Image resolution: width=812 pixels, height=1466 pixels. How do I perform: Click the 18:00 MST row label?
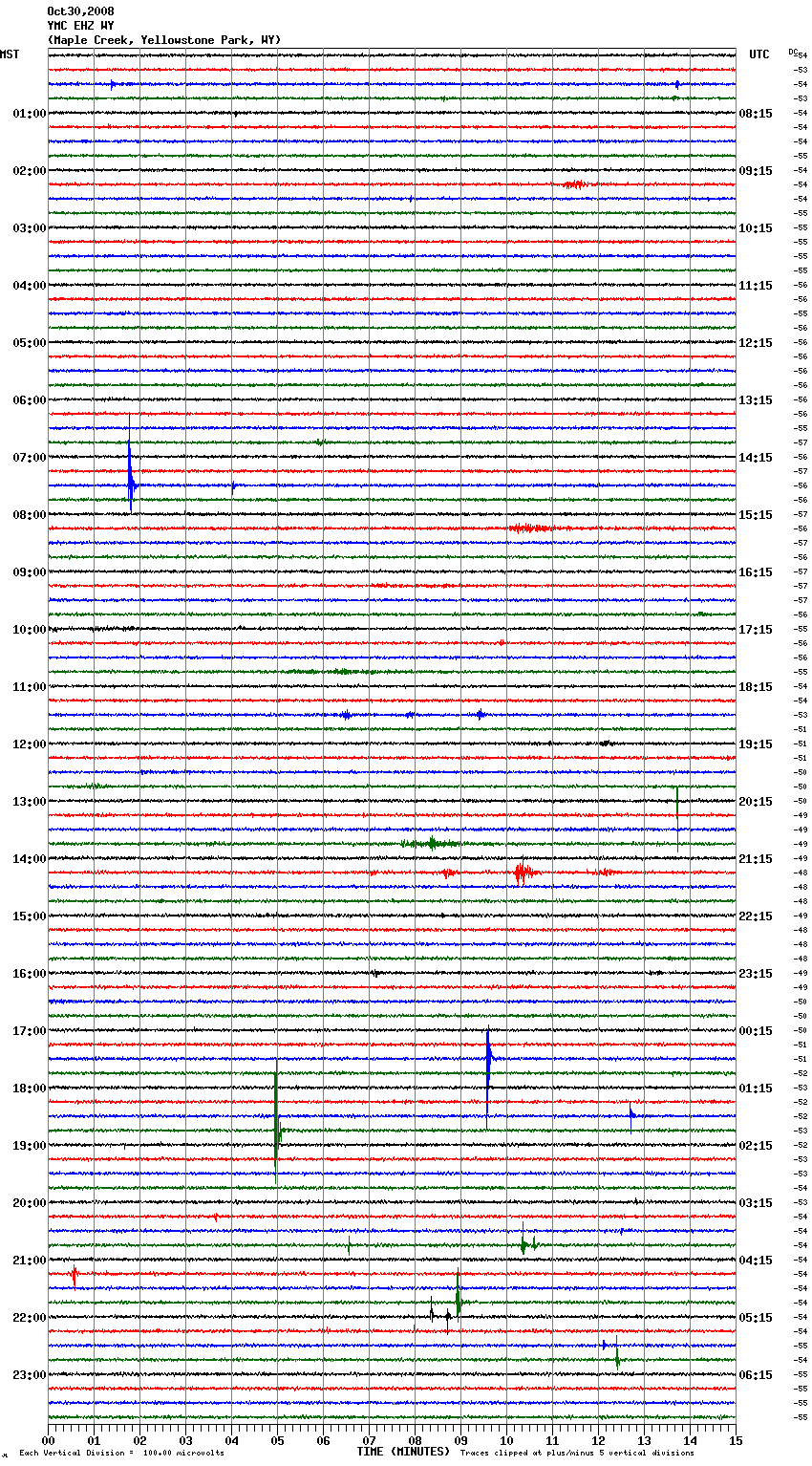[x=30, y=1089]
